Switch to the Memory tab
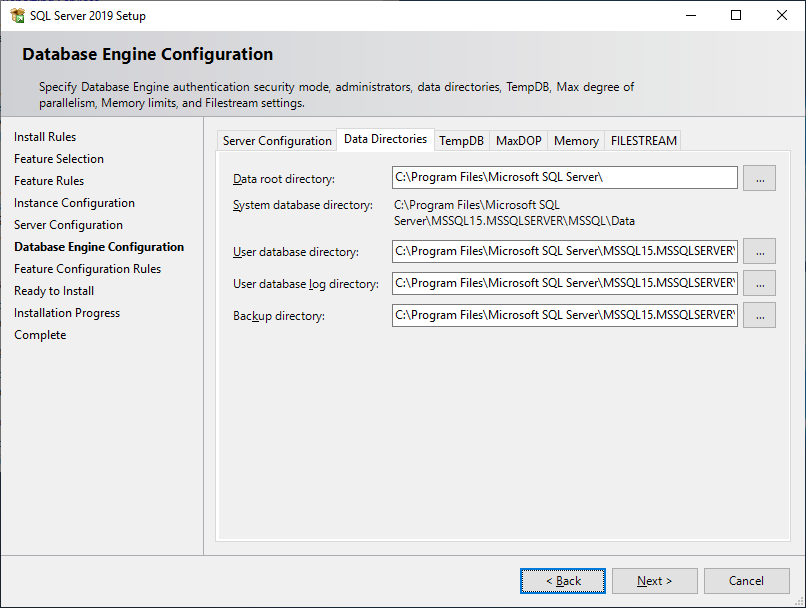Image resolution: width=806 pixels, height=608 pixels. (576, 141)
